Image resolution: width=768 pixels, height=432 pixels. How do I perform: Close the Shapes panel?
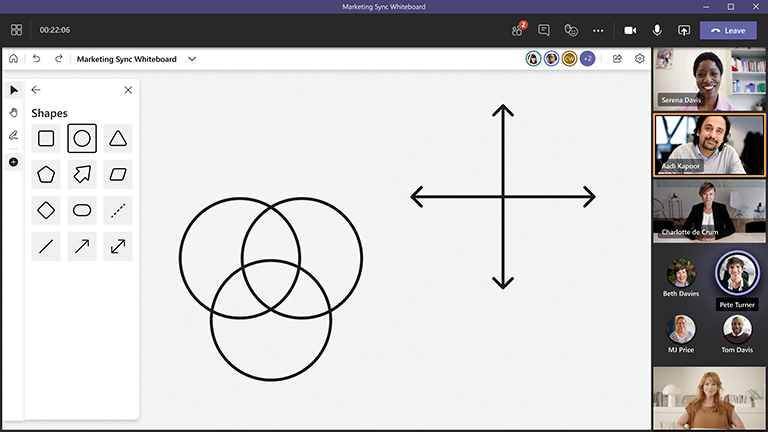[128, 90]
